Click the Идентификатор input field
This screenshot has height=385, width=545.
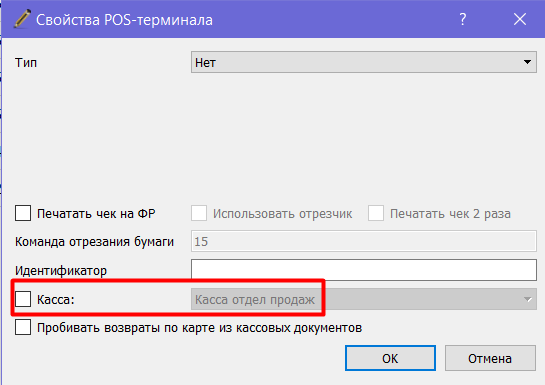point(364,270)
